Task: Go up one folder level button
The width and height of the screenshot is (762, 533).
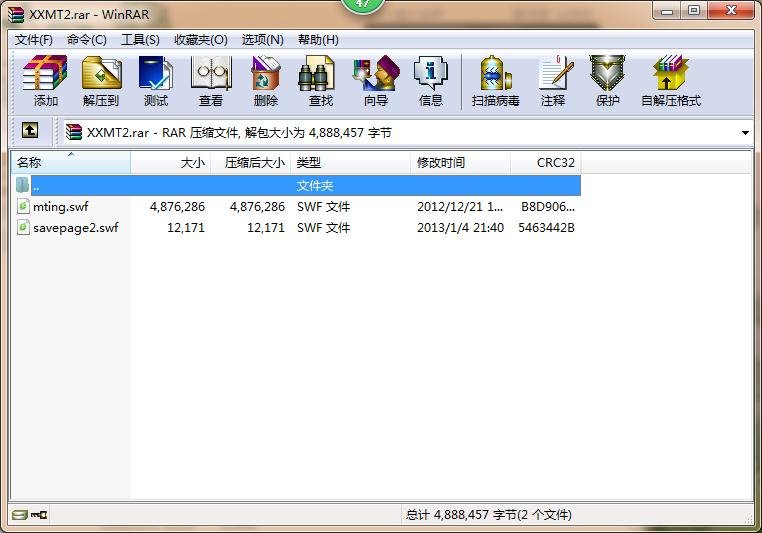Action: tap(30, 132)
